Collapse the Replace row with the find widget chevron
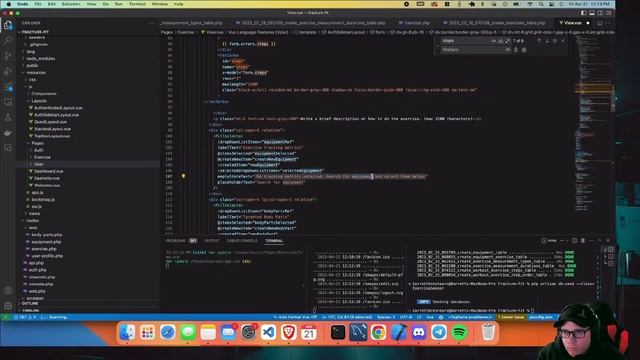640x360 pixels. 438,45
